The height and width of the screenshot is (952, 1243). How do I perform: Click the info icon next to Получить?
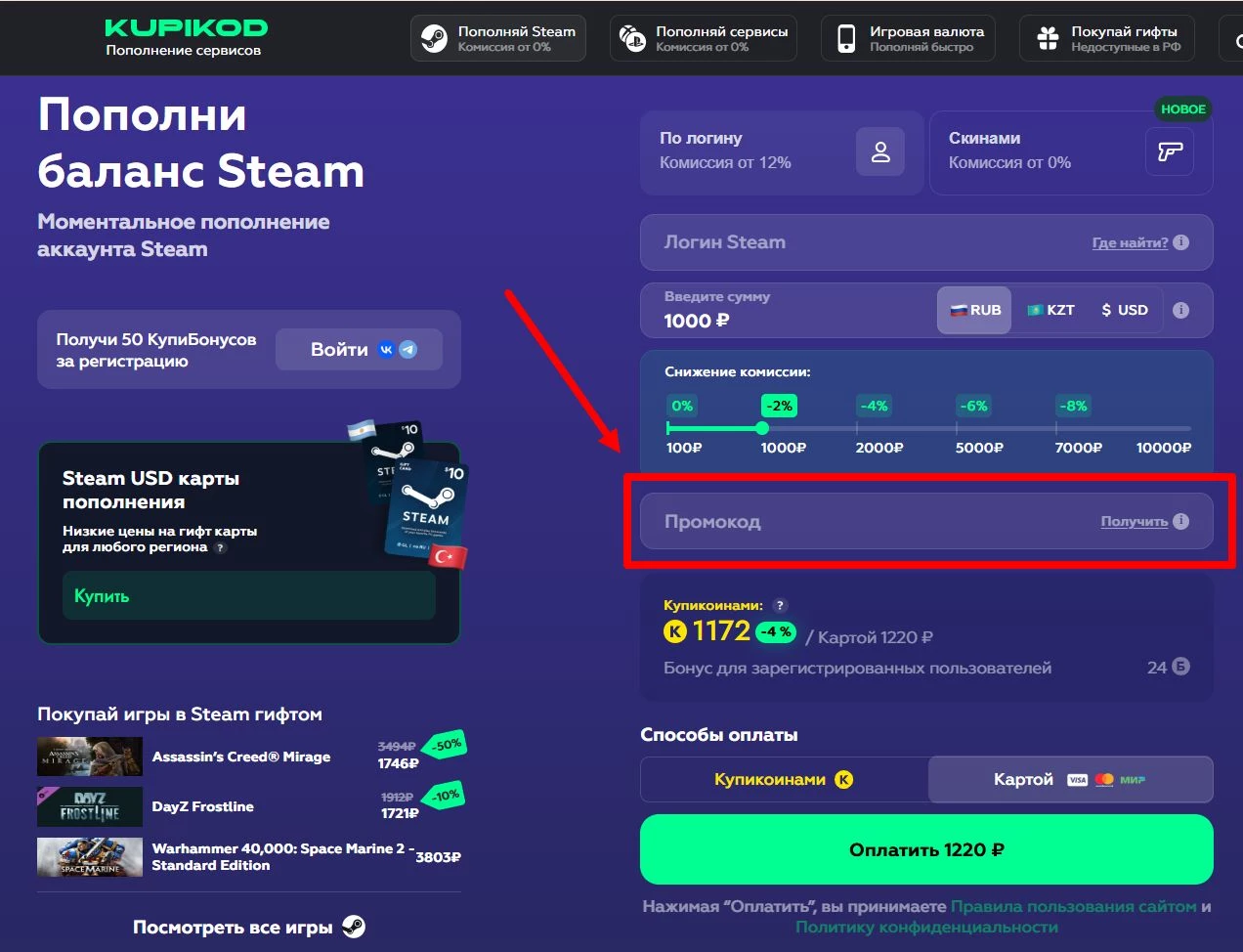[x=1180, y=521]
